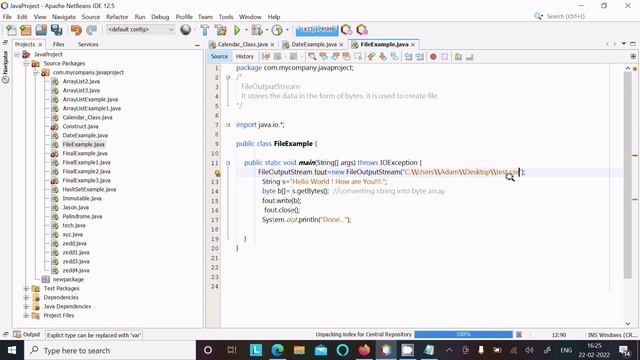640x360 pixels.
Task: Open the Debug menu
Action: 160,17
